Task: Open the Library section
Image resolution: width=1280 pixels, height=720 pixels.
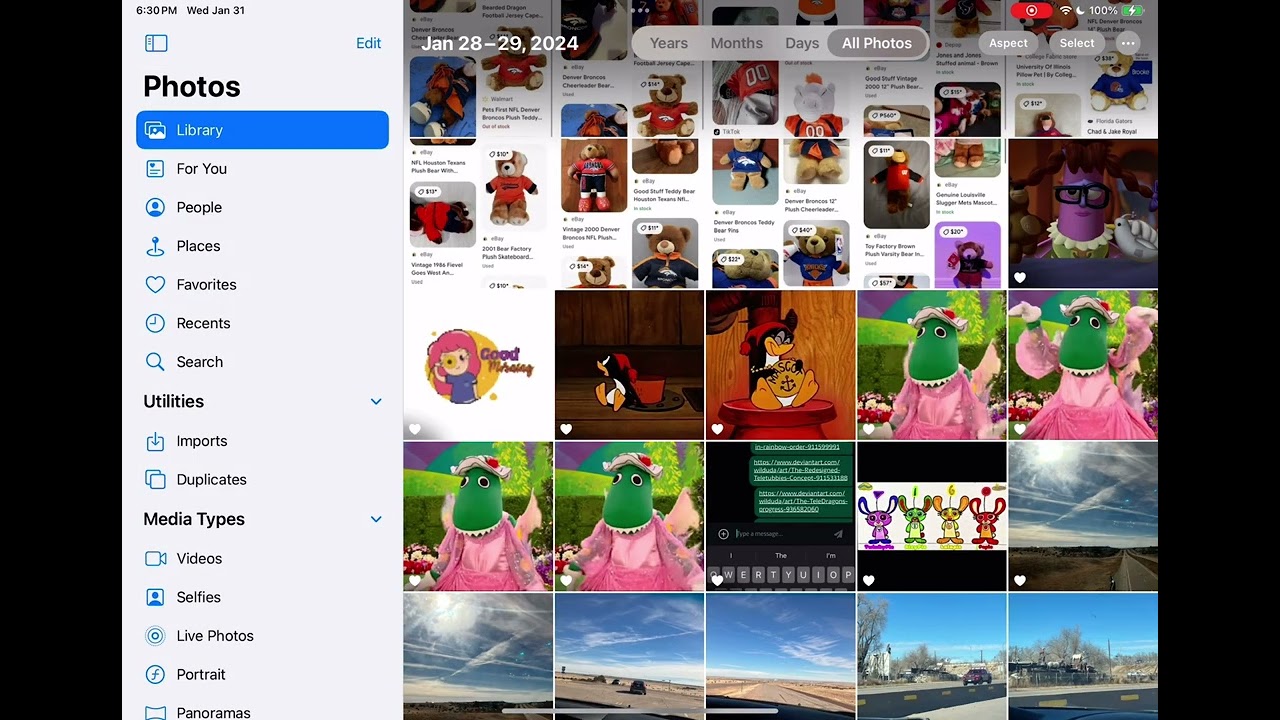Action: tap(262, 130)
